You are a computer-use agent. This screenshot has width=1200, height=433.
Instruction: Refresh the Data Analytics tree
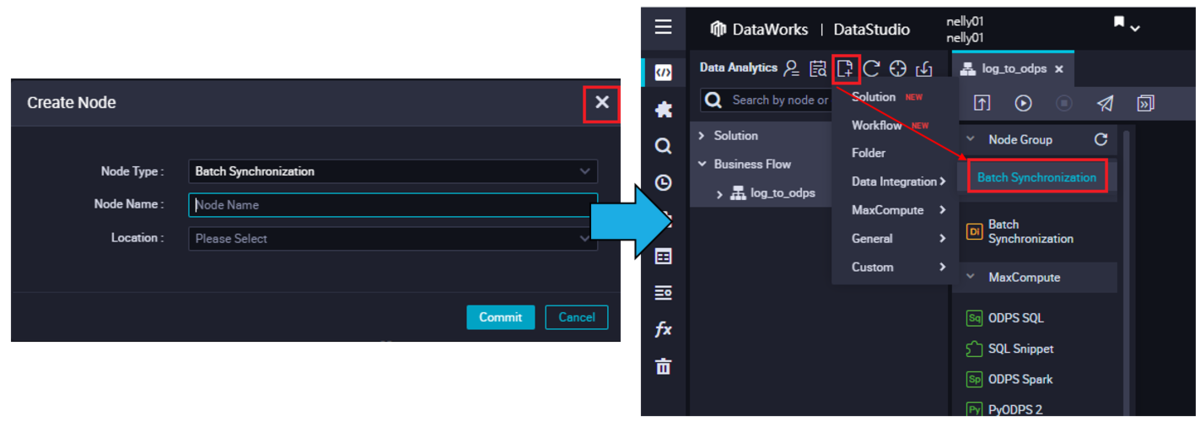point(871,68)
